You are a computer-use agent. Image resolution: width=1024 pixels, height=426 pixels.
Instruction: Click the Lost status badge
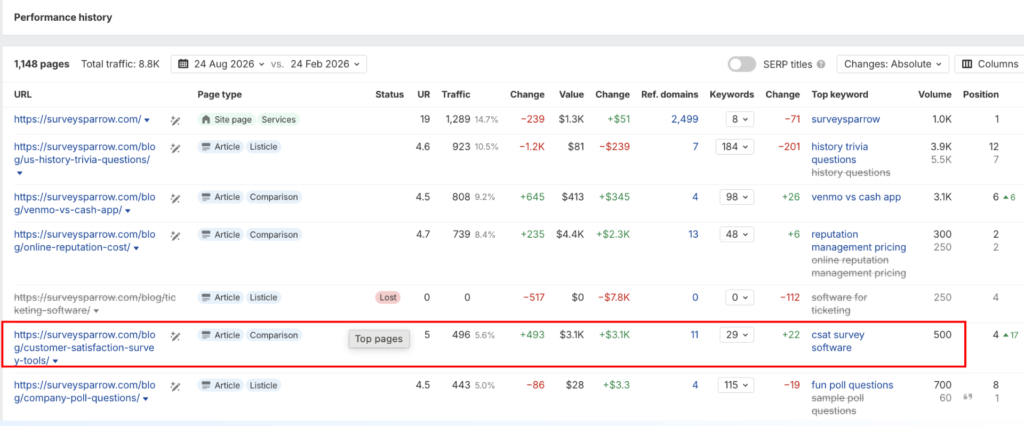387,297
